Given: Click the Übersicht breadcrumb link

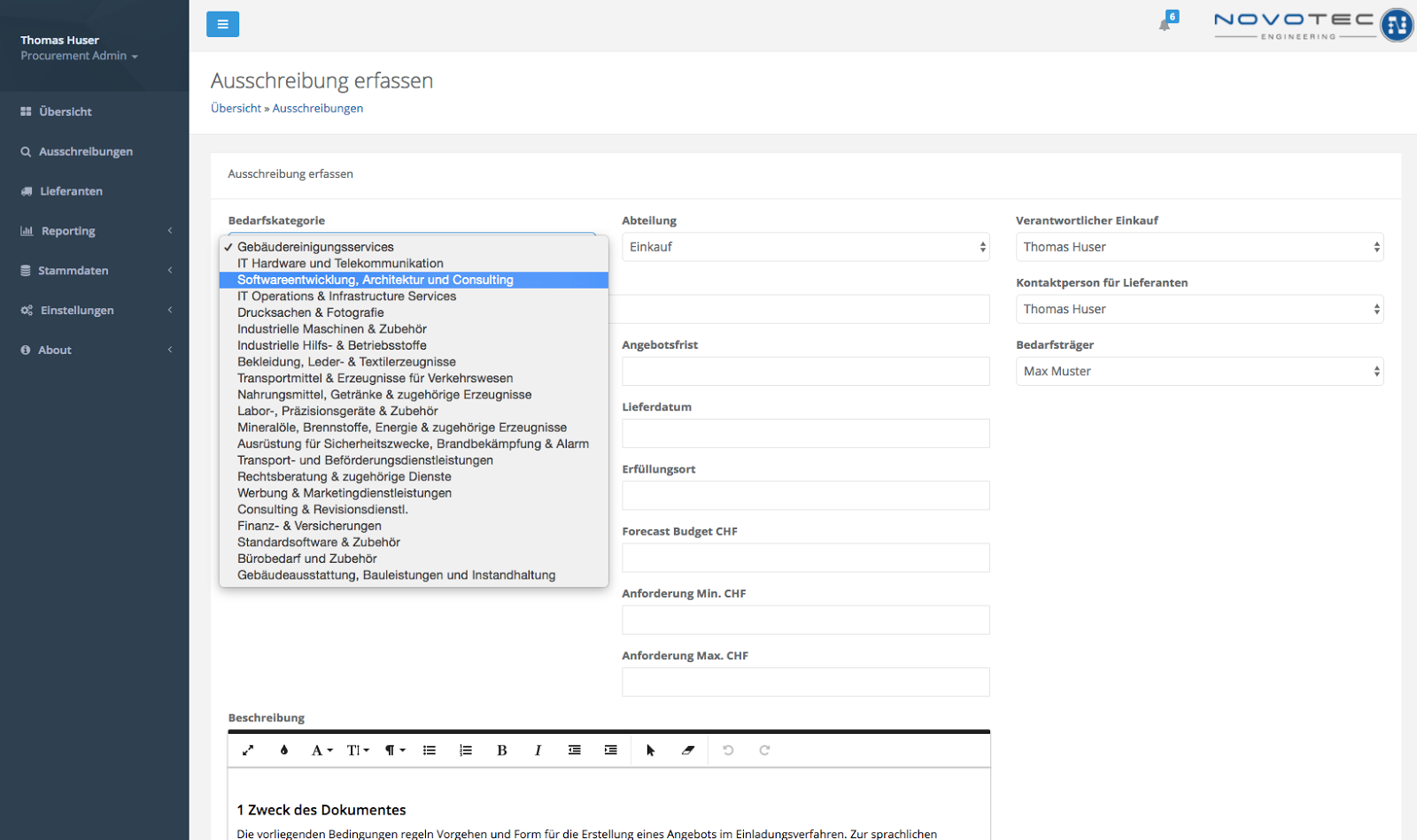Looking at the screenshot, I should click(236, 108).
